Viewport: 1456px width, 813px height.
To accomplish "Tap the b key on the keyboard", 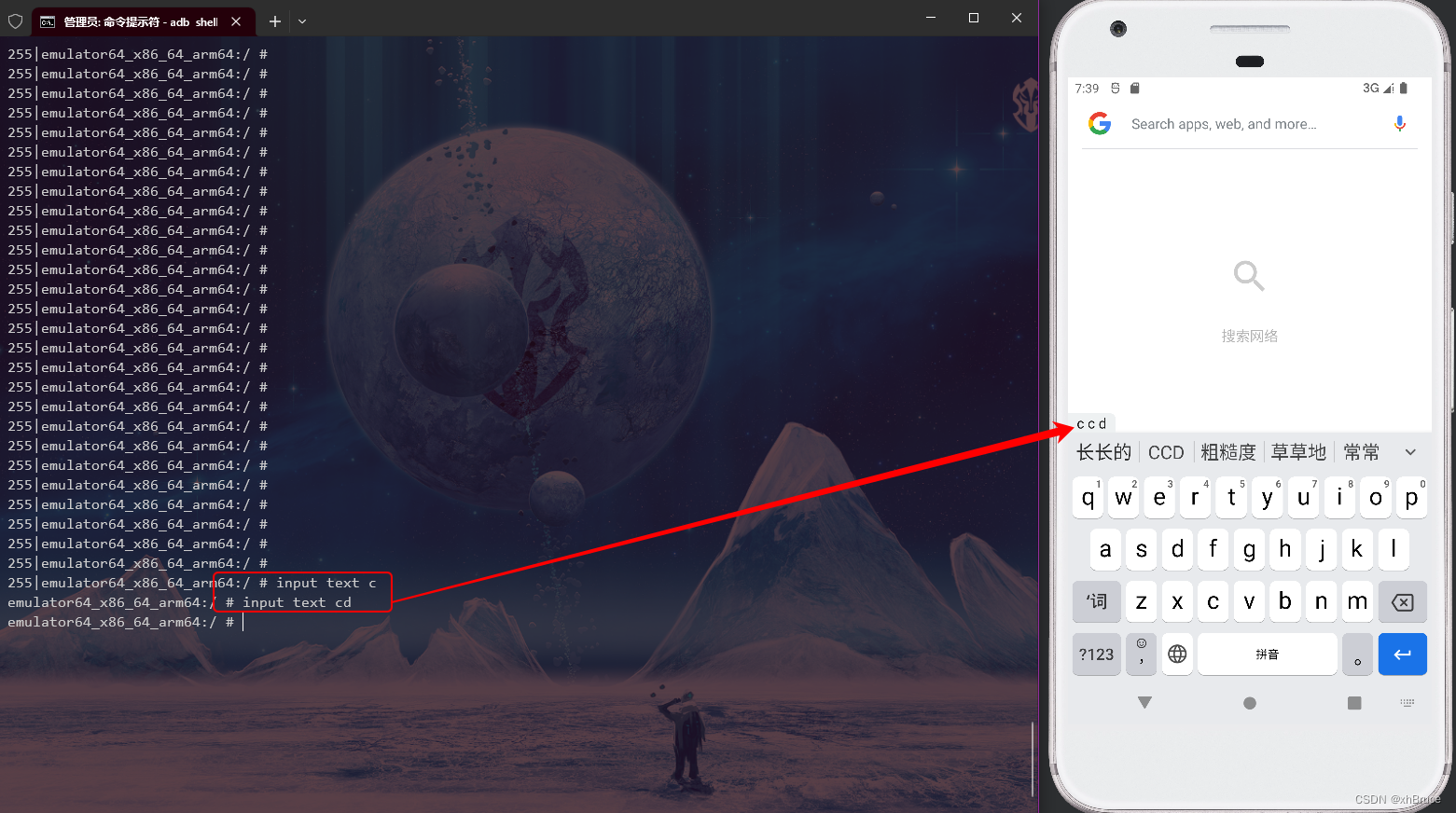I will (x=1285, y=601).
